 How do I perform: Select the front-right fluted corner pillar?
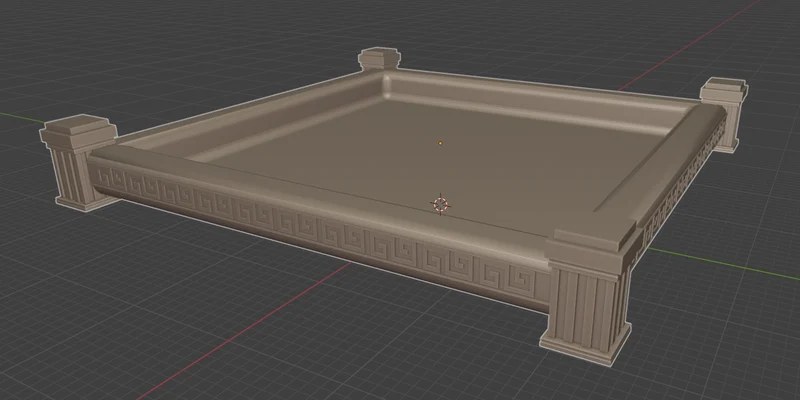(x=589, y=294)
